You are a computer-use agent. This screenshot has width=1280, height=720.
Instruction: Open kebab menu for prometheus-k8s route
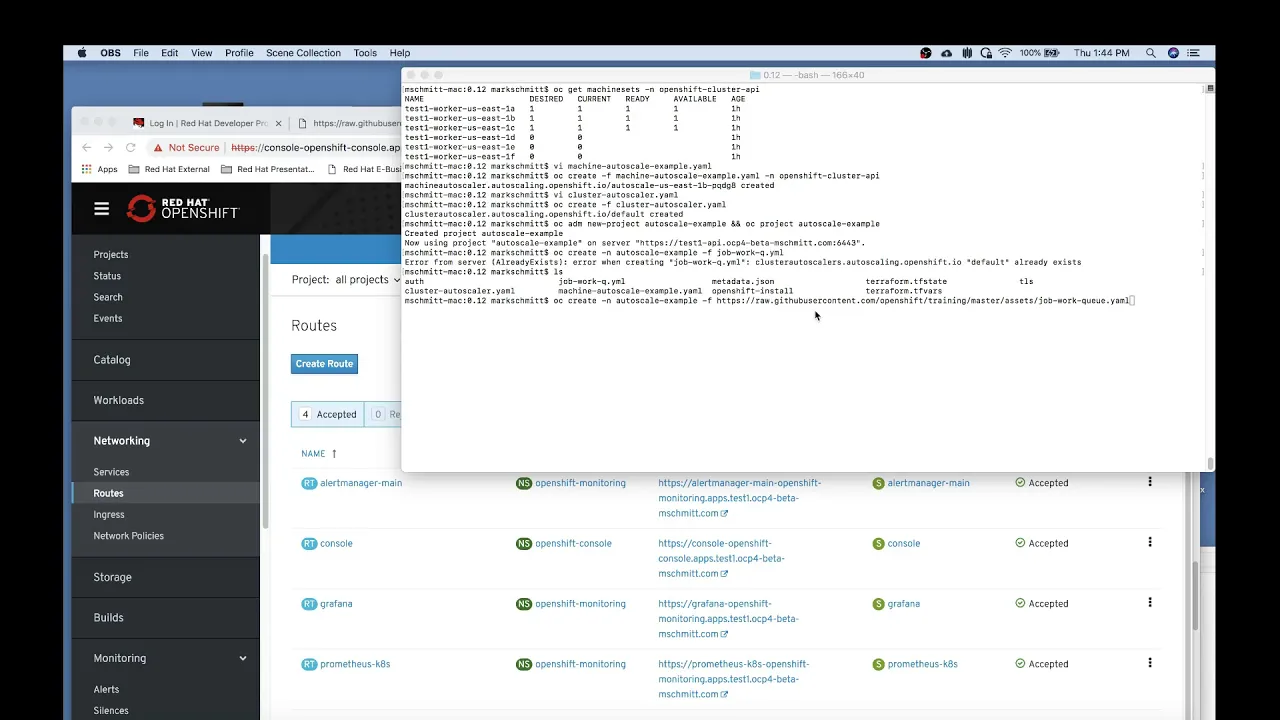(1149, 663)
